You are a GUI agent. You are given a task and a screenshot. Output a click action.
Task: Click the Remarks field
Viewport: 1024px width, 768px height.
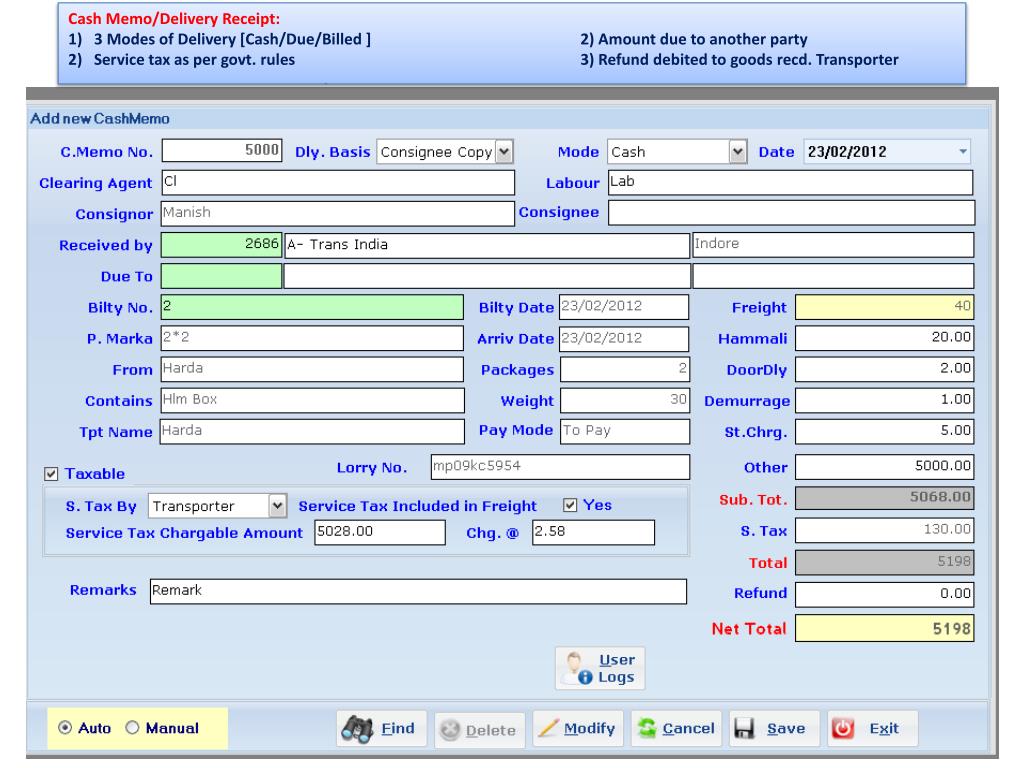coord(418,591)
